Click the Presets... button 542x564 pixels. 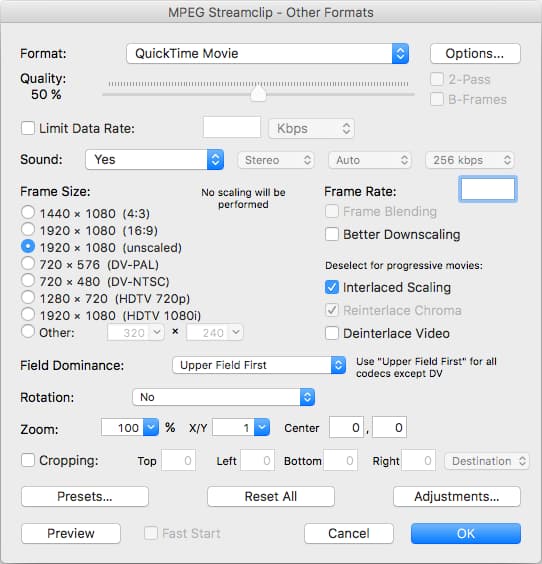pyautogui.click(x=85, y=496)
